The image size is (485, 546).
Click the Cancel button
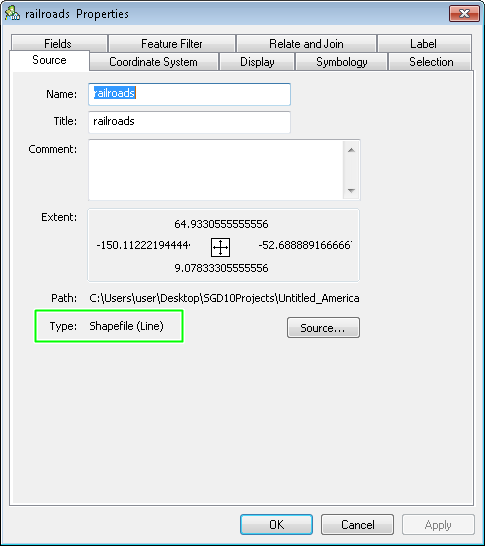[x=357, y=524]
